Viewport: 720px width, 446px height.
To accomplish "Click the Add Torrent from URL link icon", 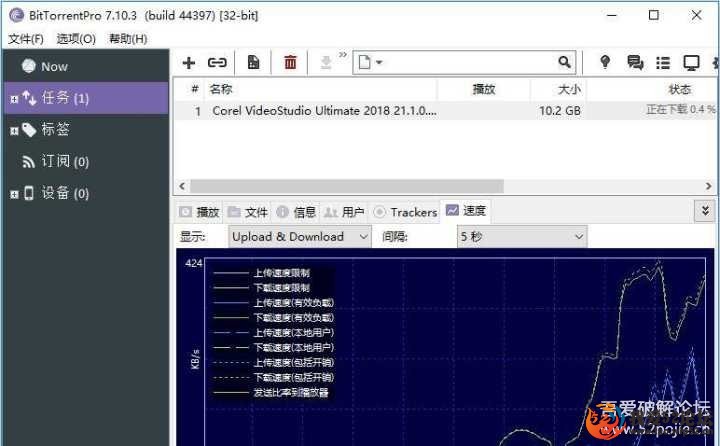I will point(217,62).
